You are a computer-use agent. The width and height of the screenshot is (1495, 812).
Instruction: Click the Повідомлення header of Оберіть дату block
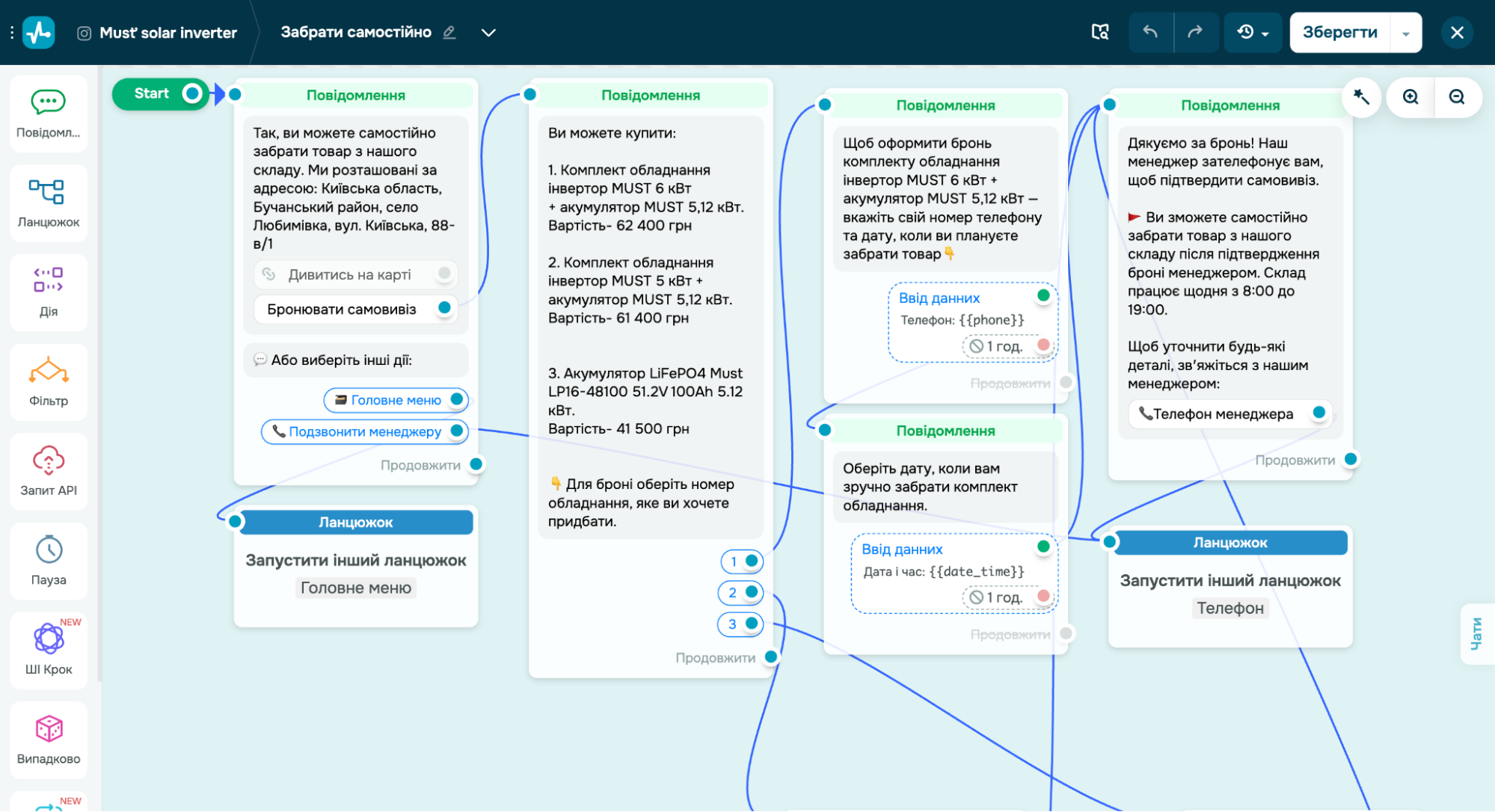pos(945,431)
